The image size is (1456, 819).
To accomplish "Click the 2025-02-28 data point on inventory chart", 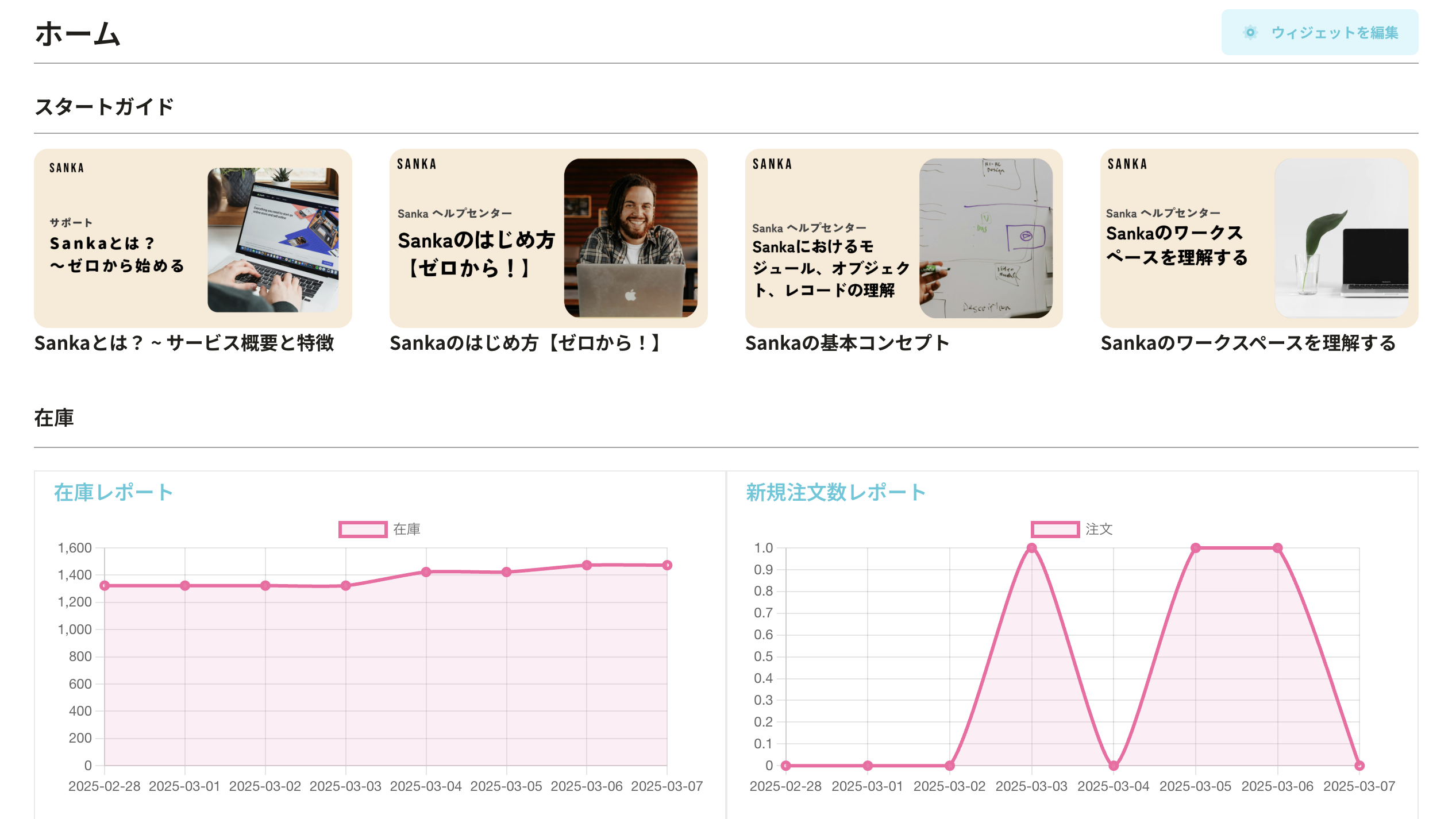I will point(105,585).
